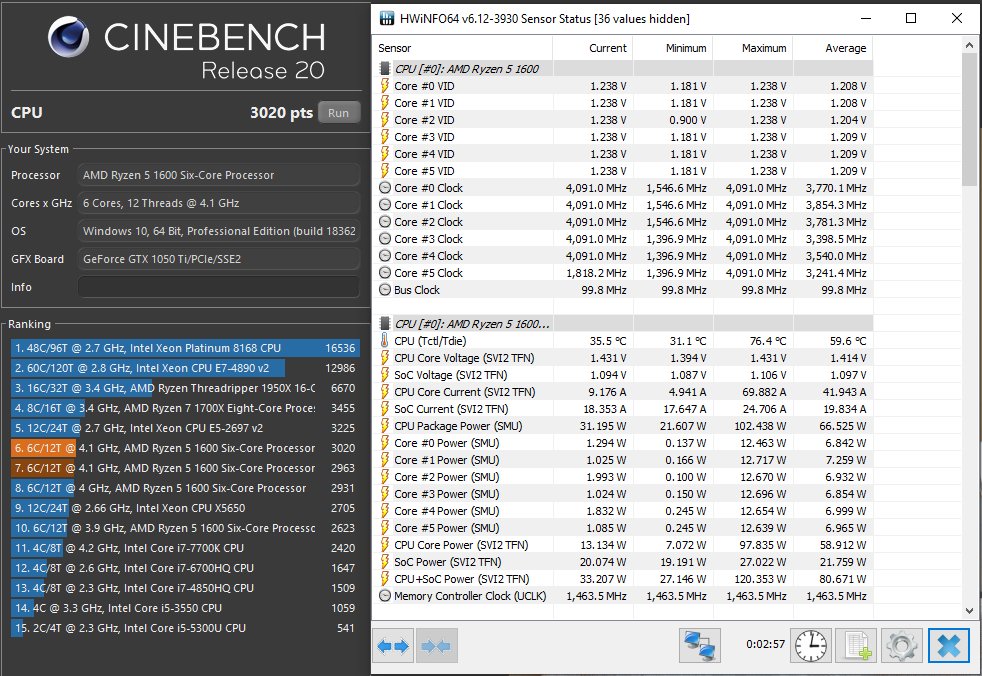
Task: Select the CPU Core Power (SVI2 TFN) row
Action: pos(624,545)
